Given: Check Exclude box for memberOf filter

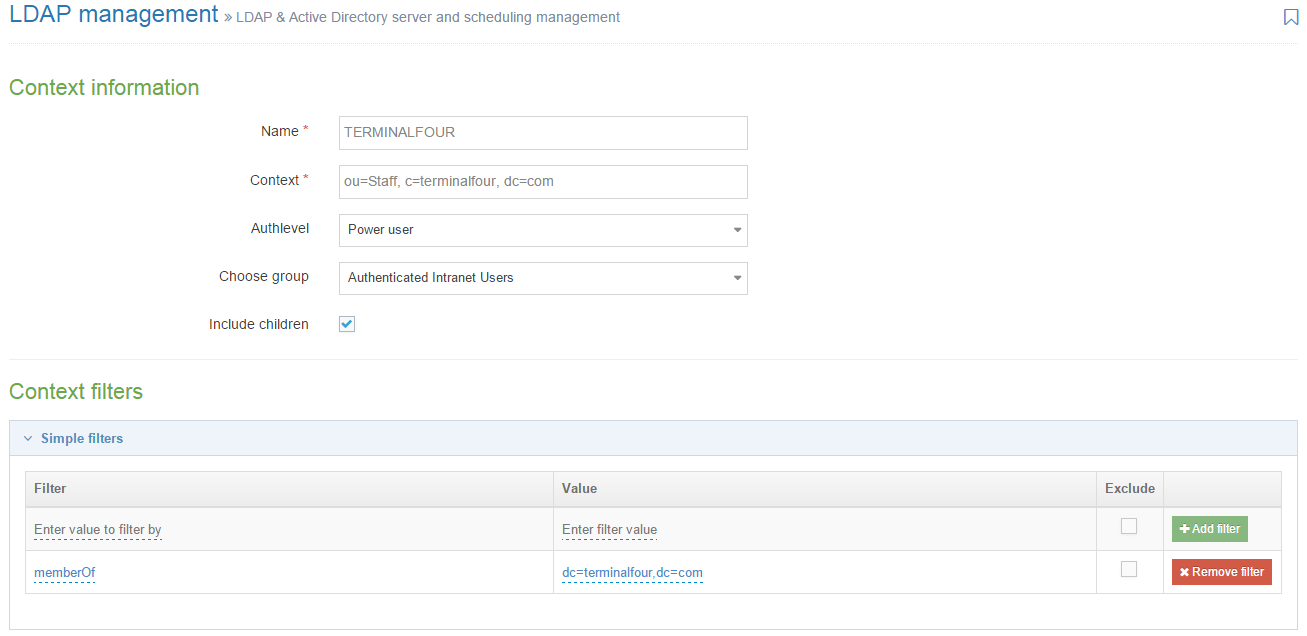Looking at the screenshot, I should point(1129,569).
